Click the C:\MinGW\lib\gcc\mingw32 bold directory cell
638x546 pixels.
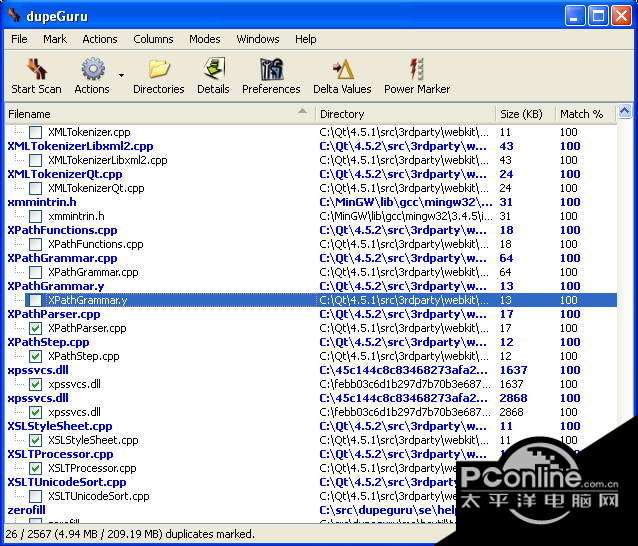pos(406,202)
